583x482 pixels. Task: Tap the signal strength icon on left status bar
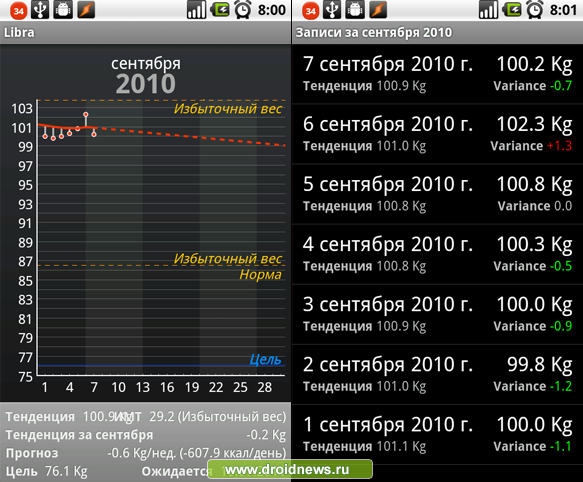point(196,10)
